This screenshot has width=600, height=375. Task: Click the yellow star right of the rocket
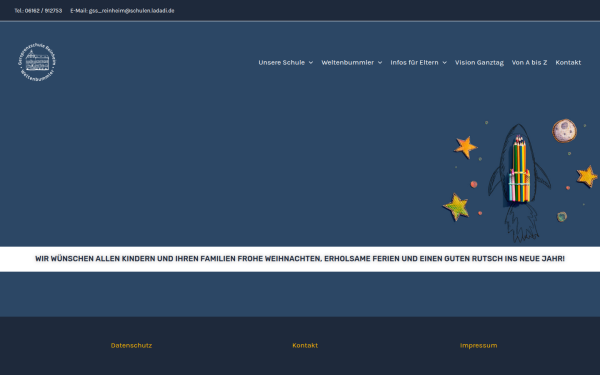pos(587,176)
